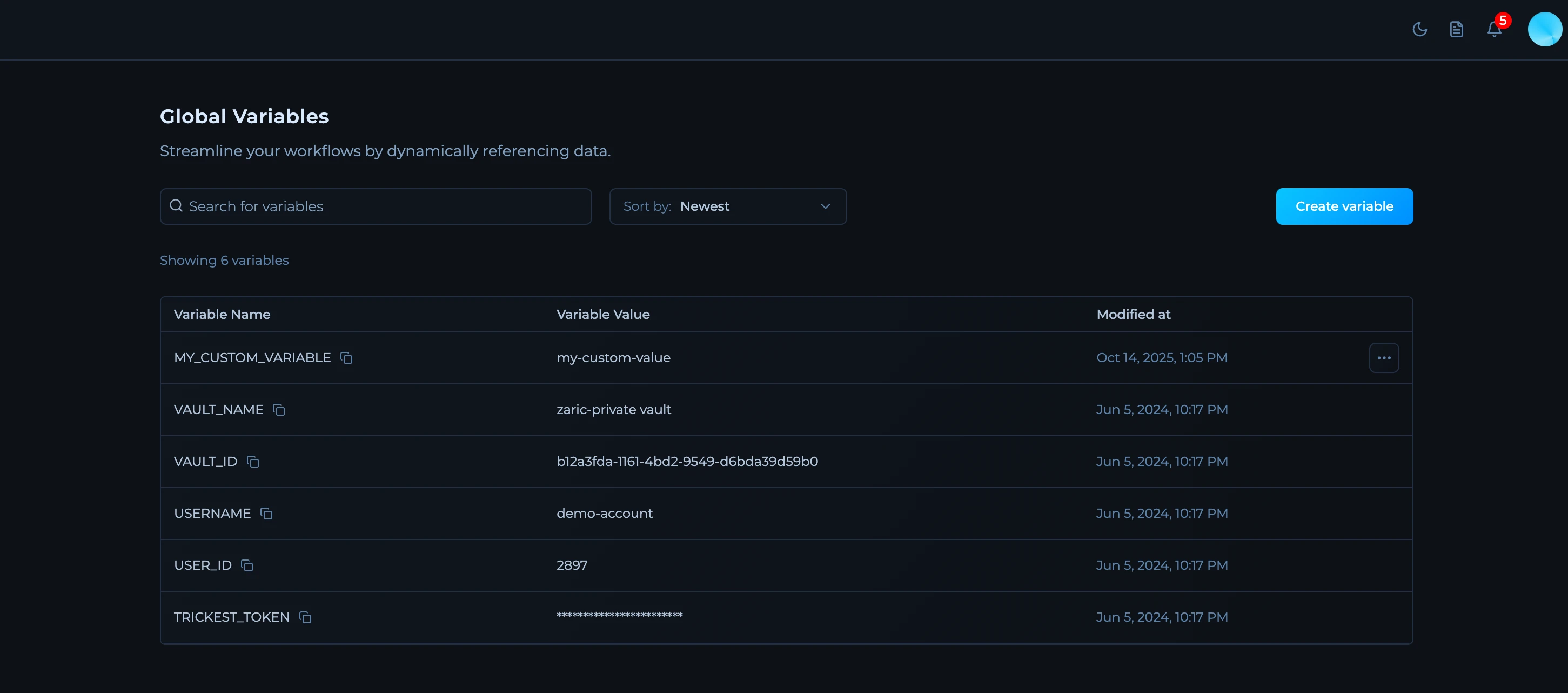This screenshot has width=1568, height=693.
Task: Copy the USERNAME variable name
Action: pos(266,514)
